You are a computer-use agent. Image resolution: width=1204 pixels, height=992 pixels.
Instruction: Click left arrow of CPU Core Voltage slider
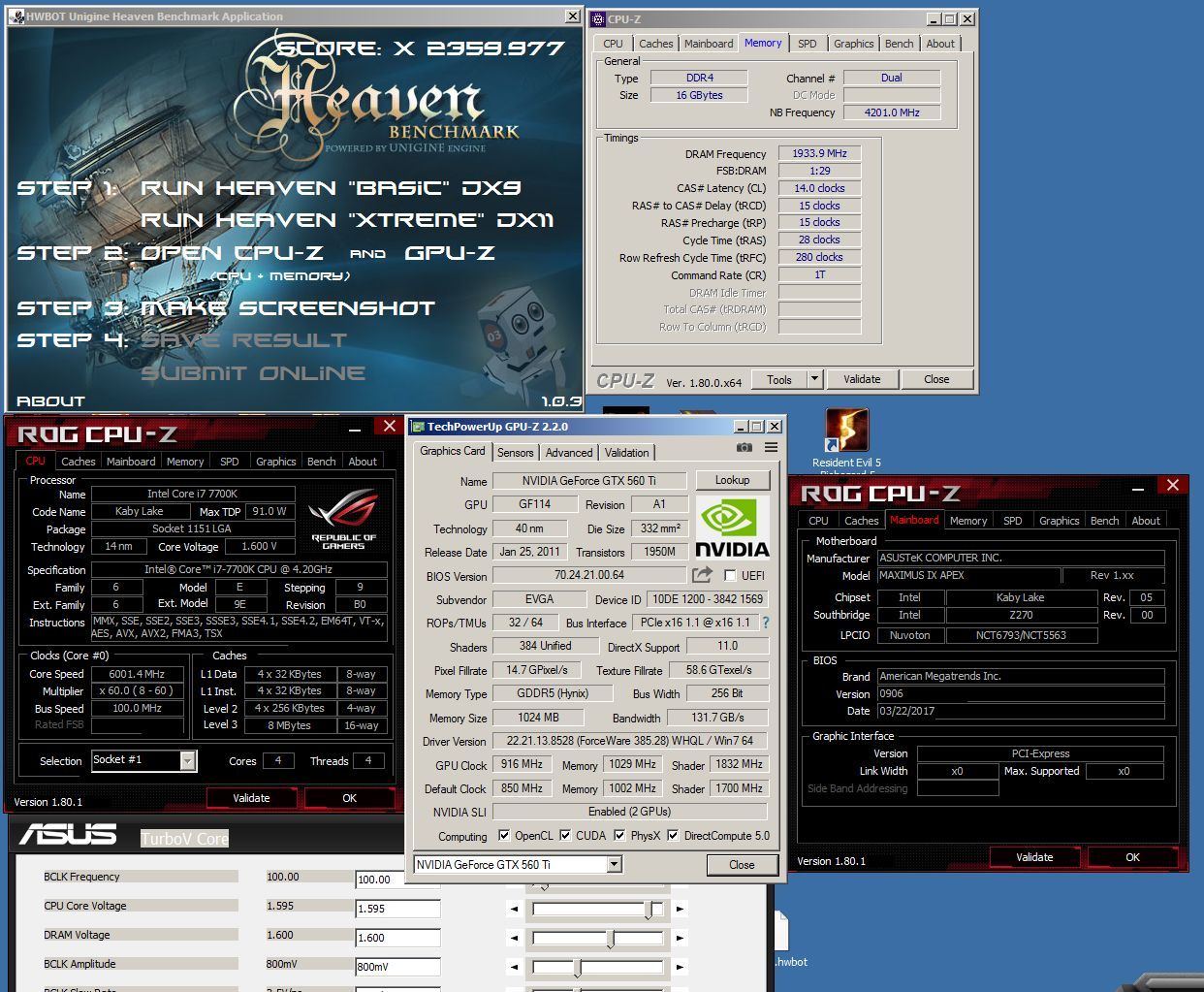514,910
